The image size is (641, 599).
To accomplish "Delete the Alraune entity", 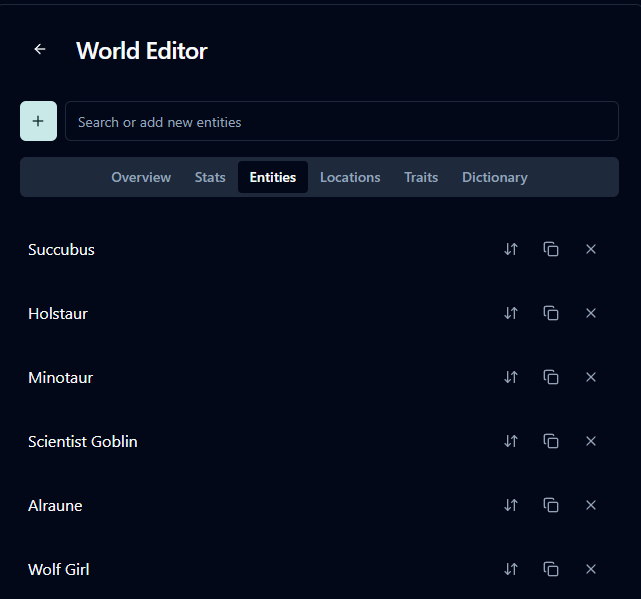I will [591, 505].
